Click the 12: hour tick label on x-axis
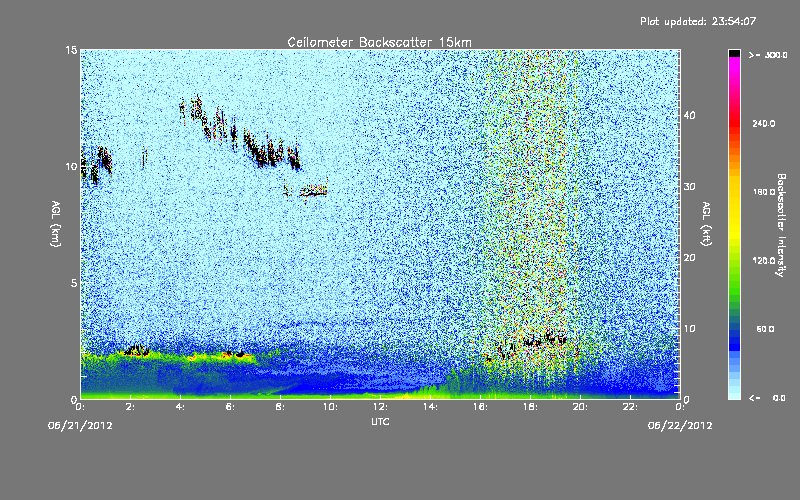Viewport: 800px width, 500px height. 380,407
